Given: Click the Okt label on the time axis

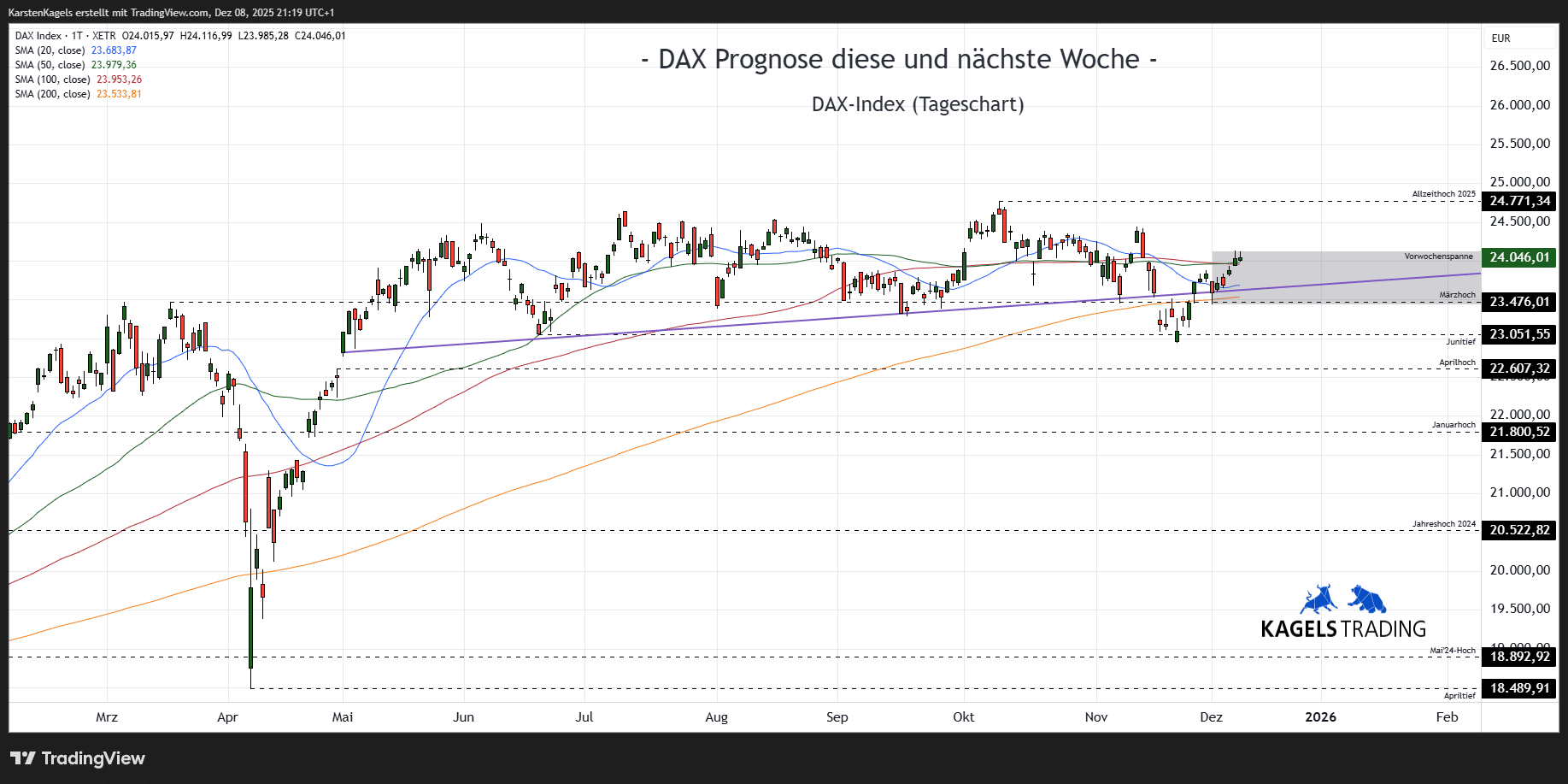Looking at the screenshot, I should [963, 717].
